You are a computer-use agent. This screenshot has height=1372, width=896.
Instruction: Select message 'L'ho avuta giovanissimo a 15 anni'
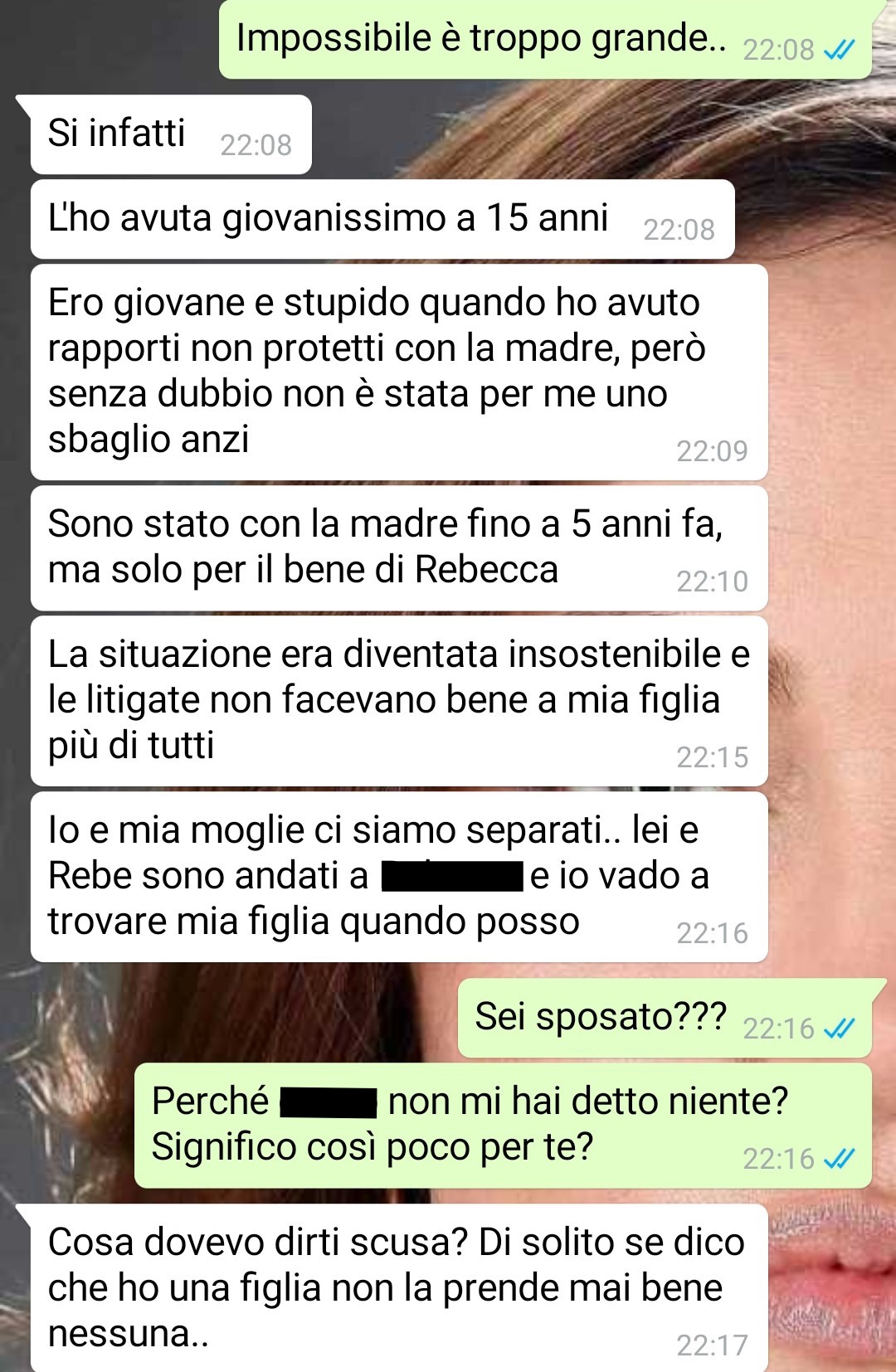pos(382,219)
